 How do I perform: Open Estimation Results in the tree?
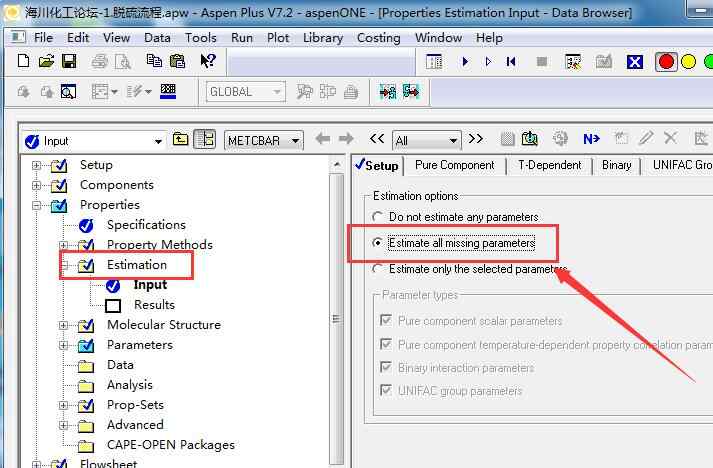(154, 305)
